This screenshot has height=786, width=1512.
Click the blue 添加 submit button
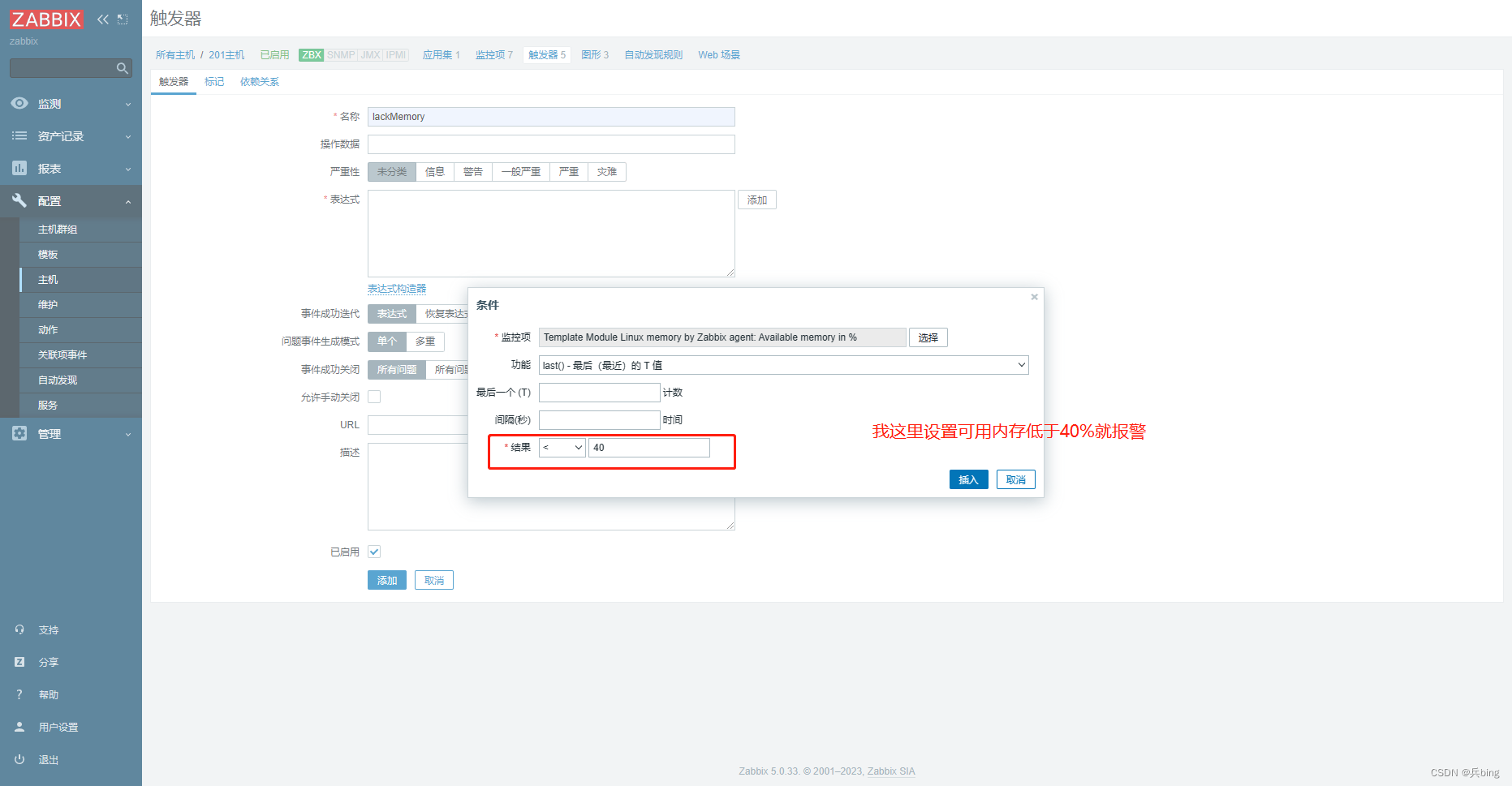click(x=387, y=580)
